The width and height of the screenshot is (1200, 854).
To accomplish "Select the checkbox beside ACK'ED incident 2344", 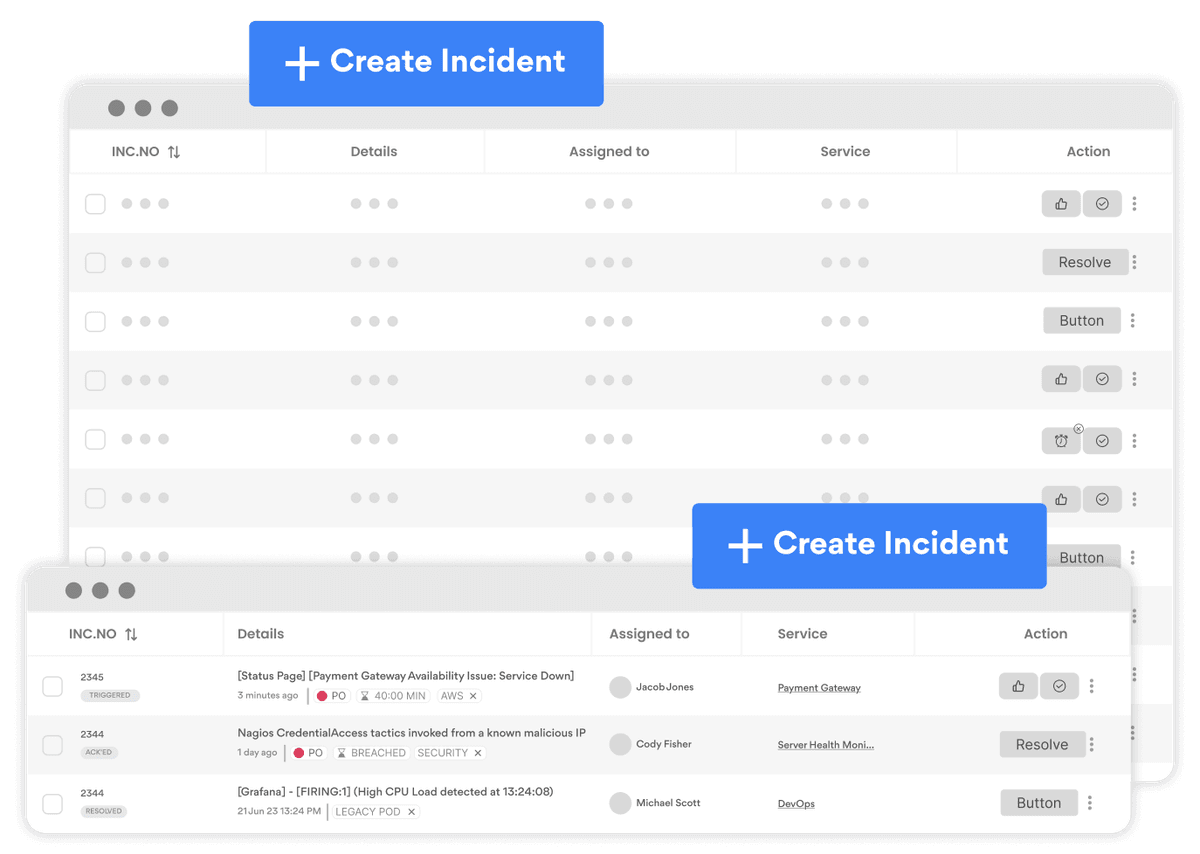I will 52,744.
